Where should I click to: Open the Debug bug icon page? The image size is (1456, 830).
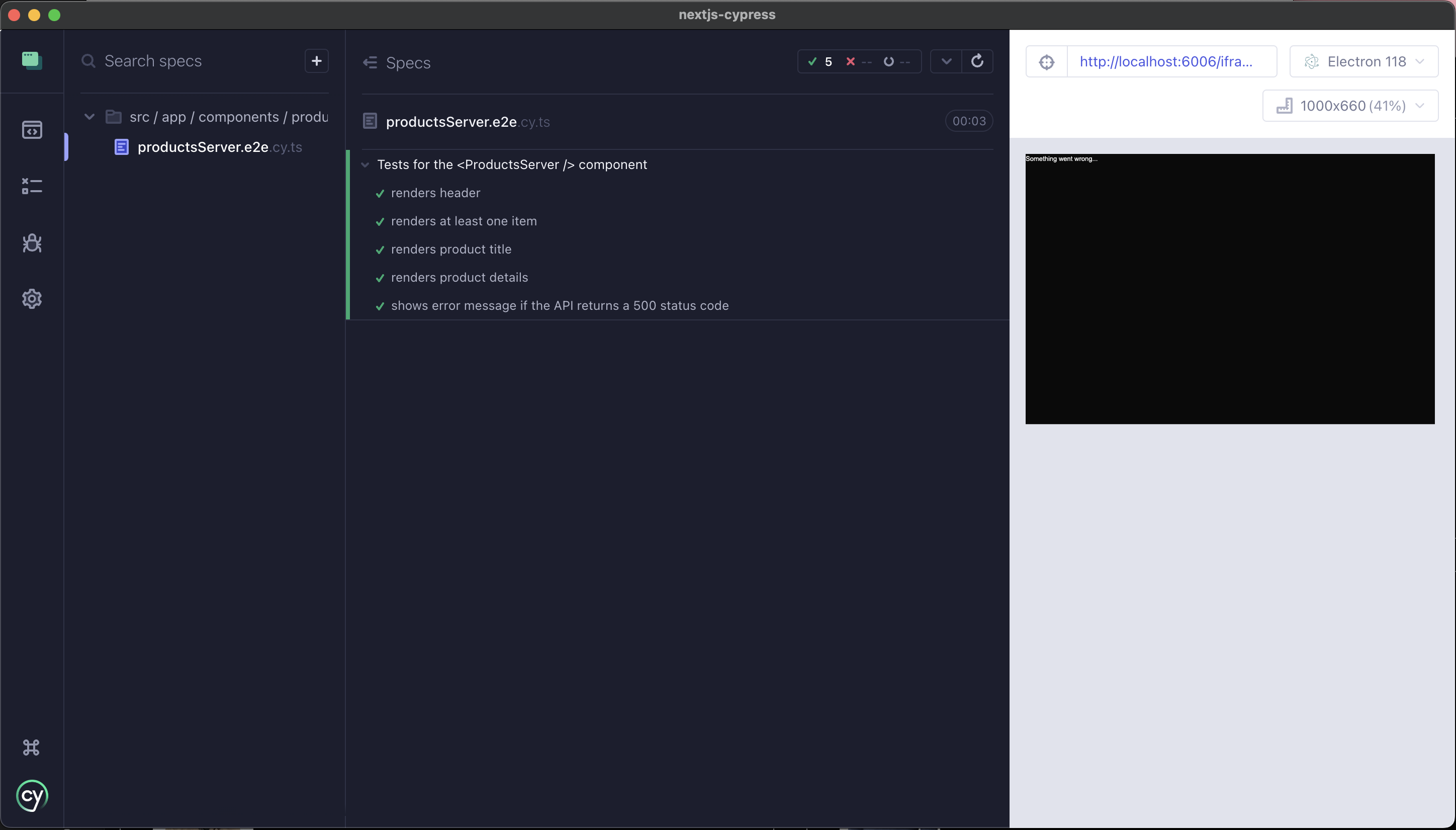point(32,243)
